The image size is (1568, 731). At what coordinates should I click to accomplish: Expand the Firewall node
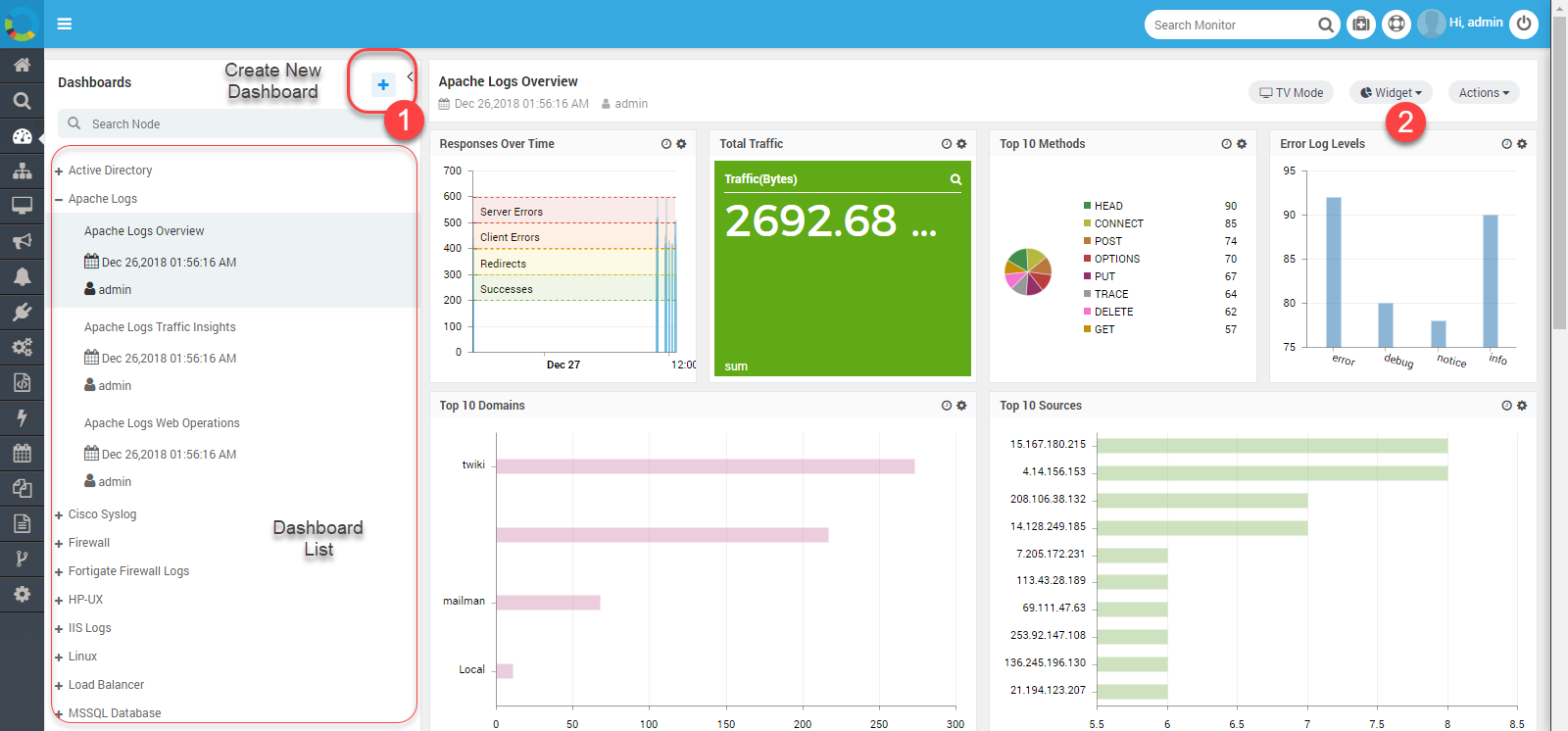point(59,544)
